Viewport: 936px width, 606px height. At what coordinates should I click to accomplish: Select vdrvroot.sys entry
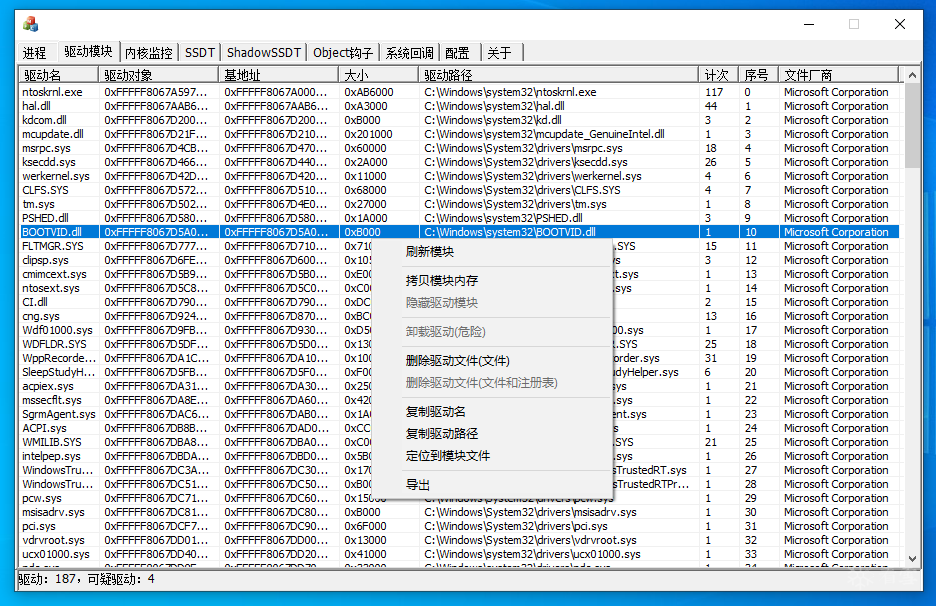(x=459, y=540)
